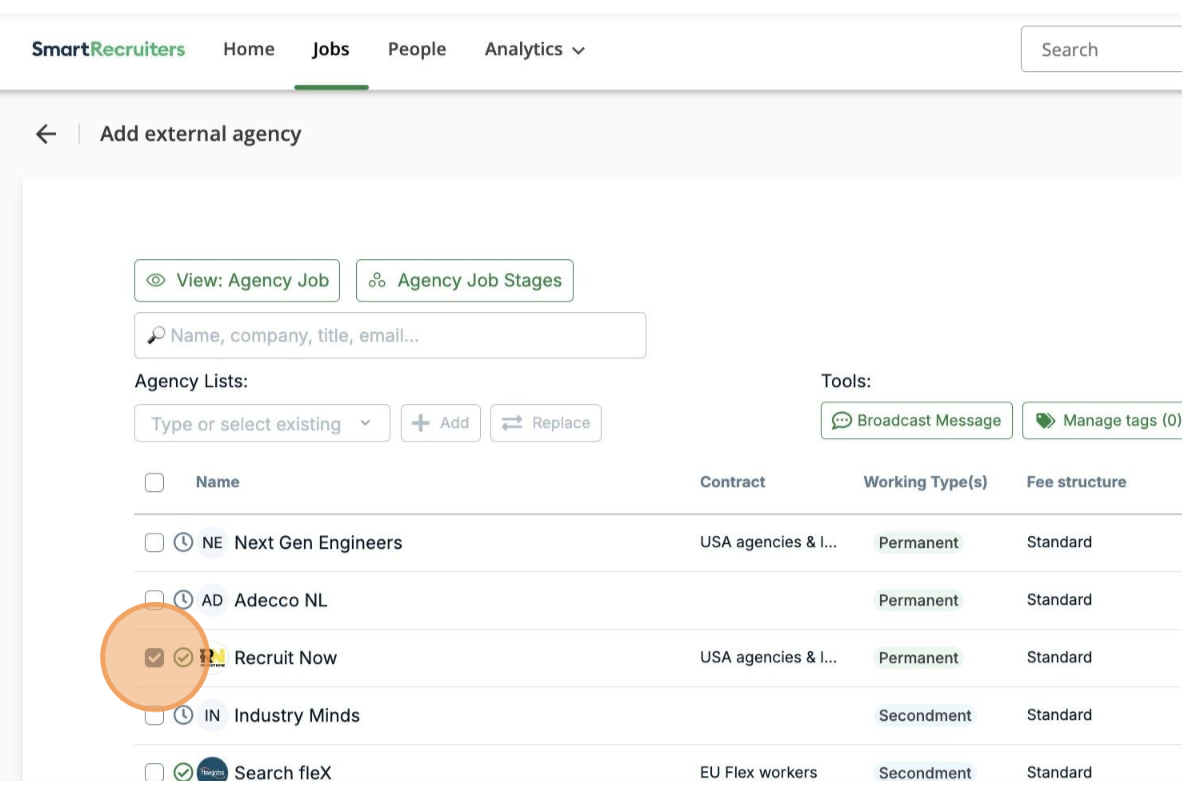Sort by the Working Type(s) column header
Screen dimensions: 1182x786
pyautogui.click(x=925, y=482)
